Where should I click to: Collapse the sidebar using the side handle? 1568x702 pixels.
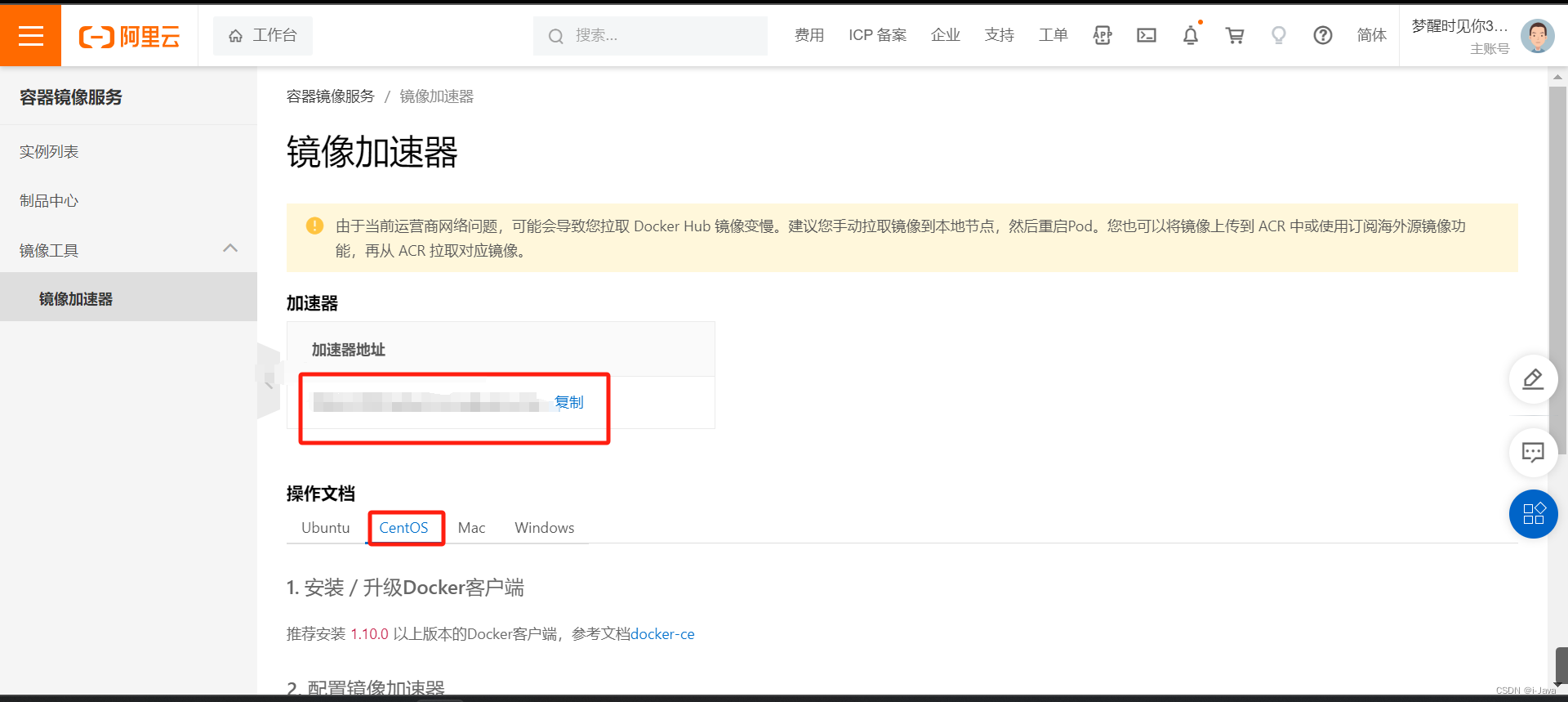tap(269, 382)
